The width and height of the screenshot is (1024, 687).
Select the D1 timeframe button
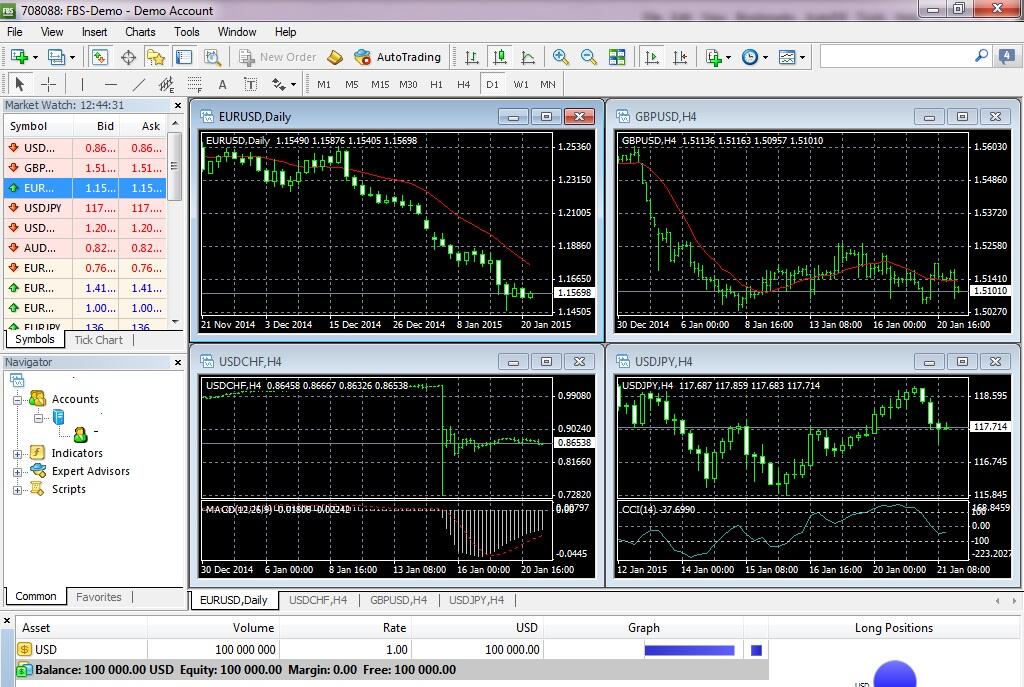coord(492,84)
